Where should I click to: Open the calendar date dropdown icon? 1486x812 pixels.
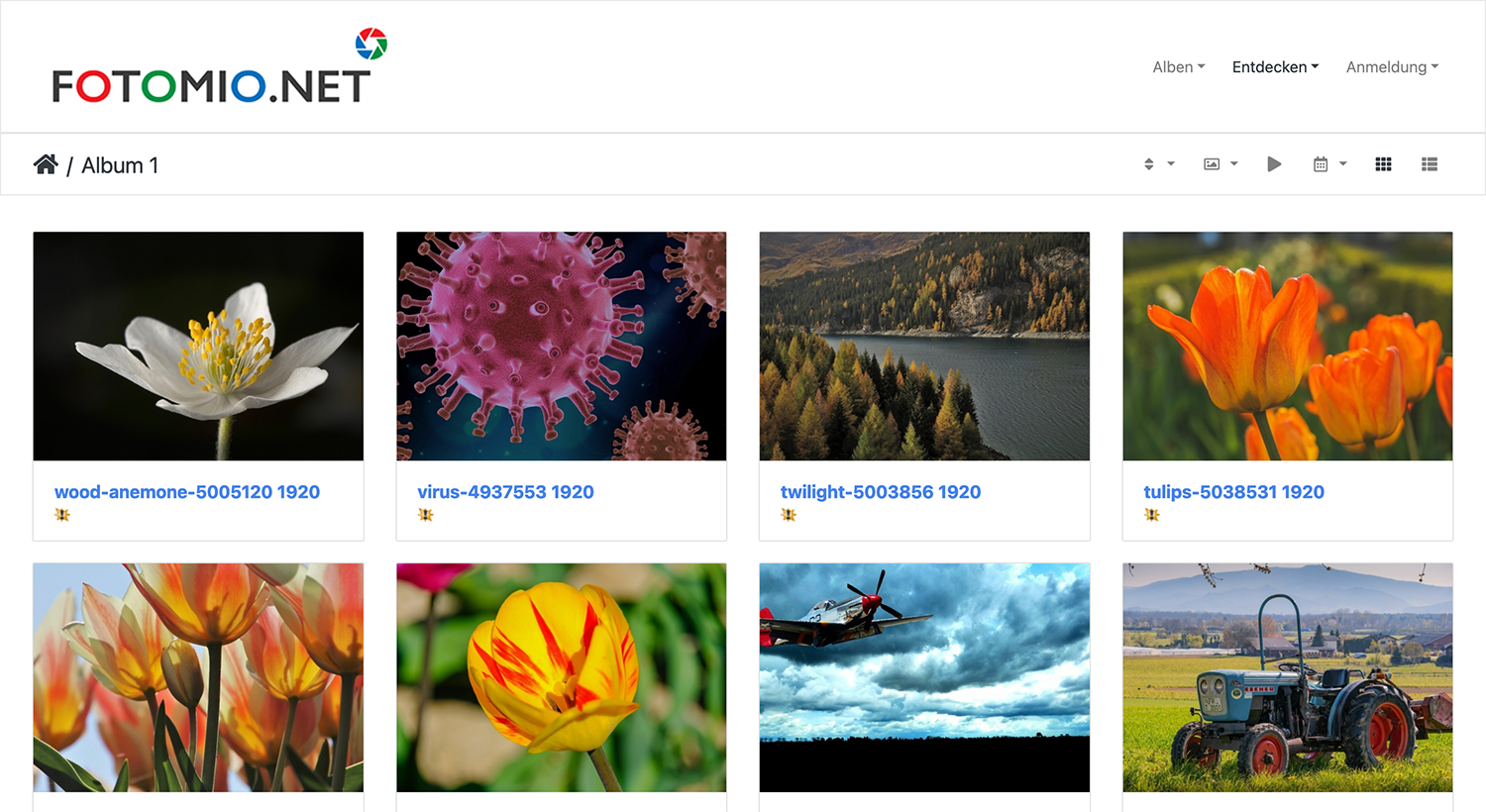1329,164
